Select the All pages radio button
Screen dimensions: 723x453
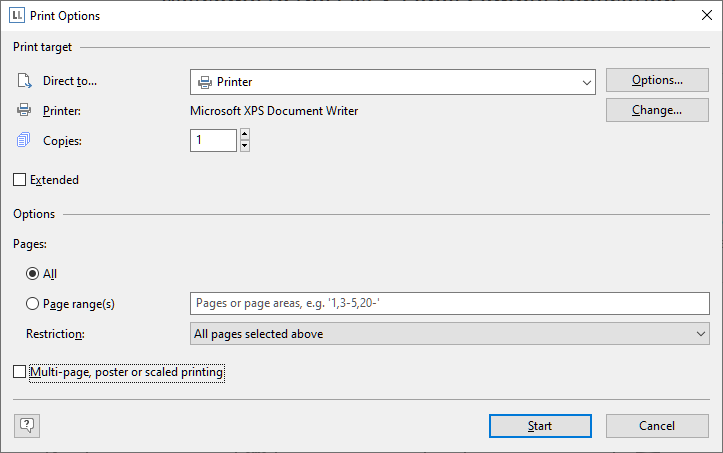[x=32, y=274]
